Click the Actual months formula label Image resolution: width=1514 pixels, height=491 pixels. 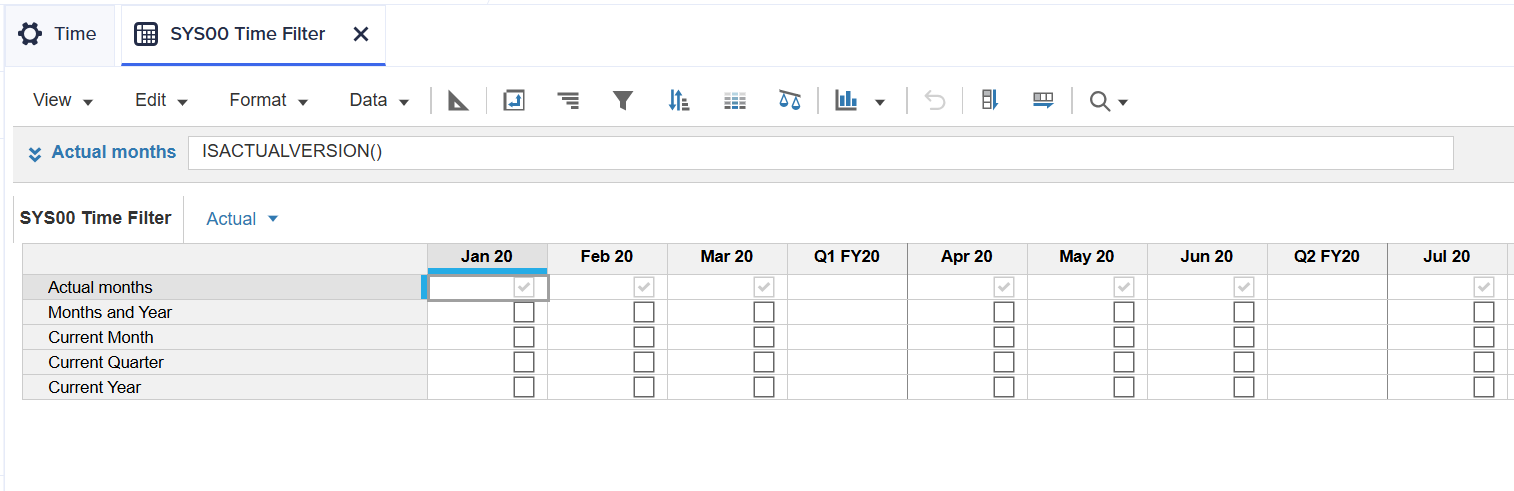coord(113,152)
